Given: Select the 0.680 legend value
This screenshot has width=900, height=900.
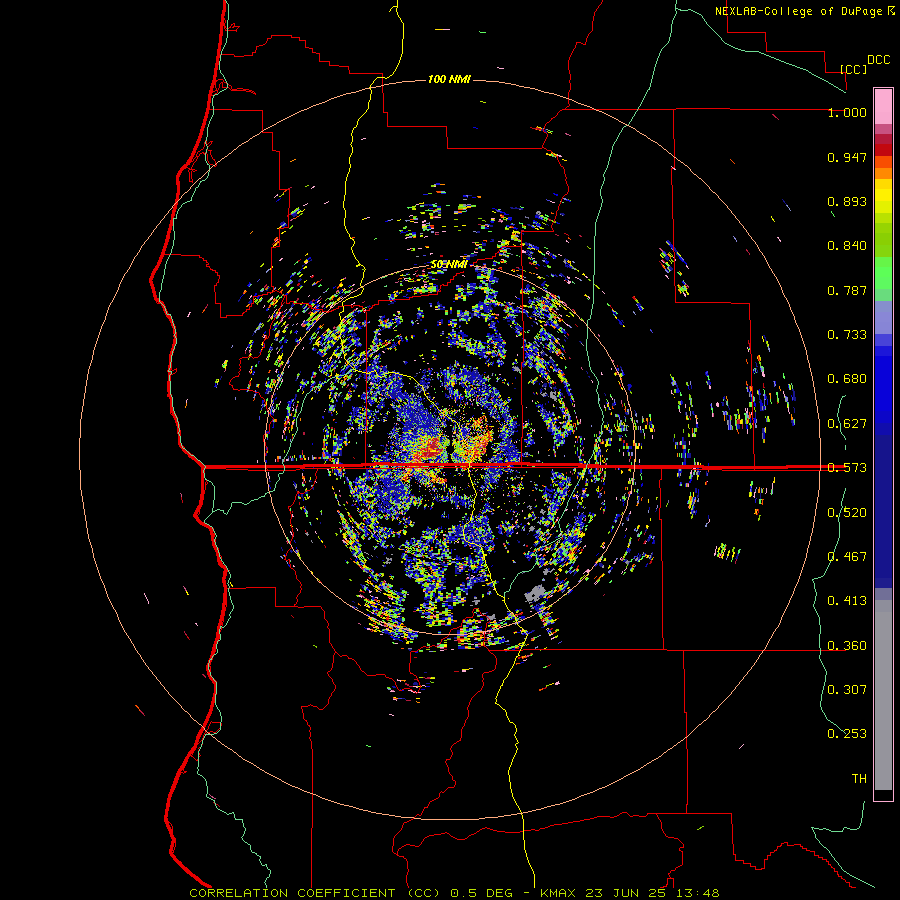Looking at the screenshot, I should (847, 379).
